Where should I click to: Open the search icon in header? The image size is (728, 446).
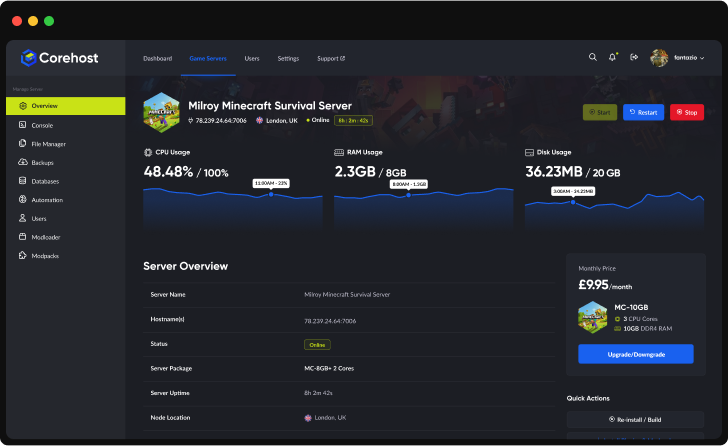pos(592,57)
